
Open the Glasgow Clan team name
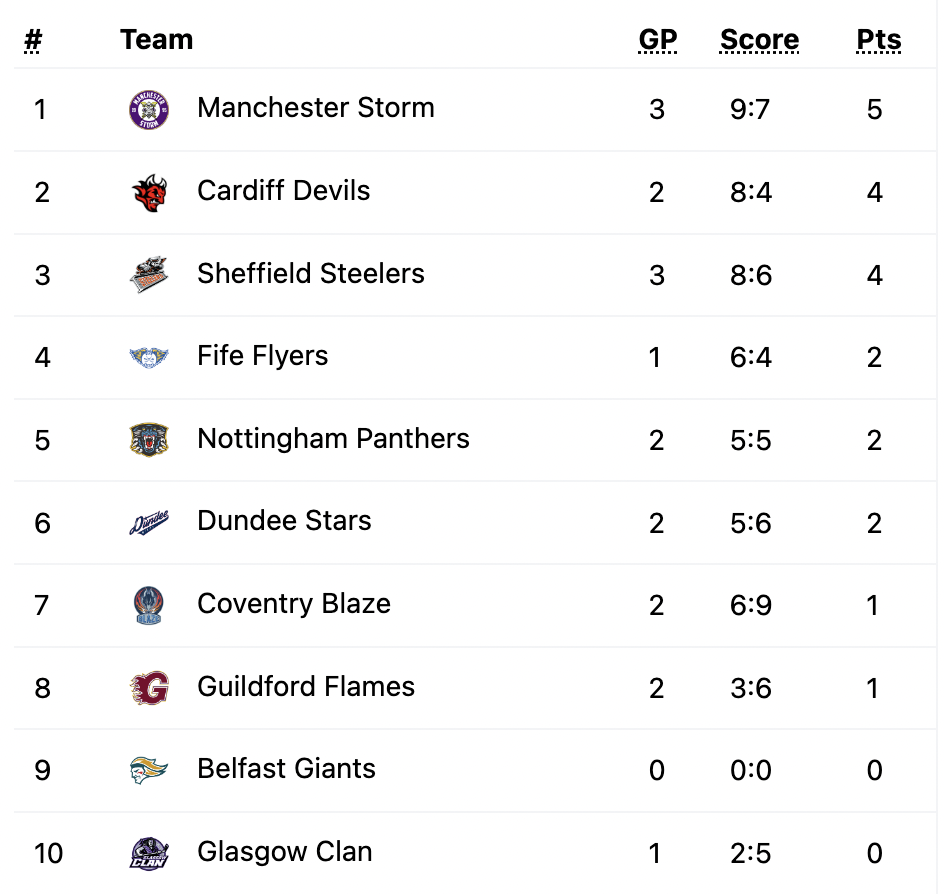pos(285,852)
